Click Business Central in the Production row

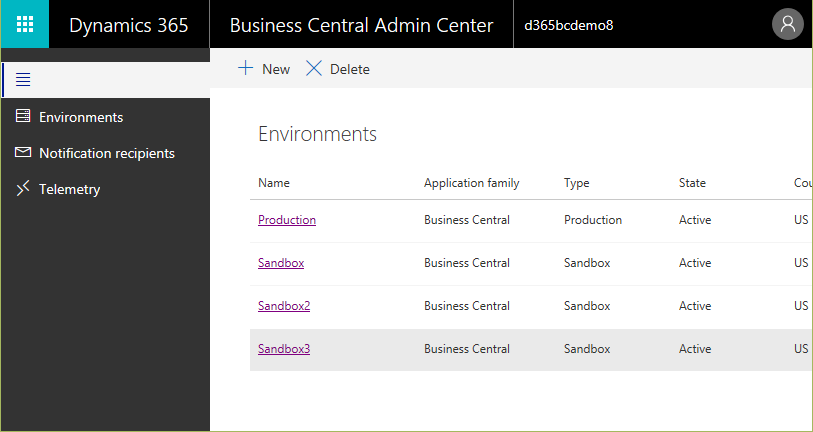467,220
